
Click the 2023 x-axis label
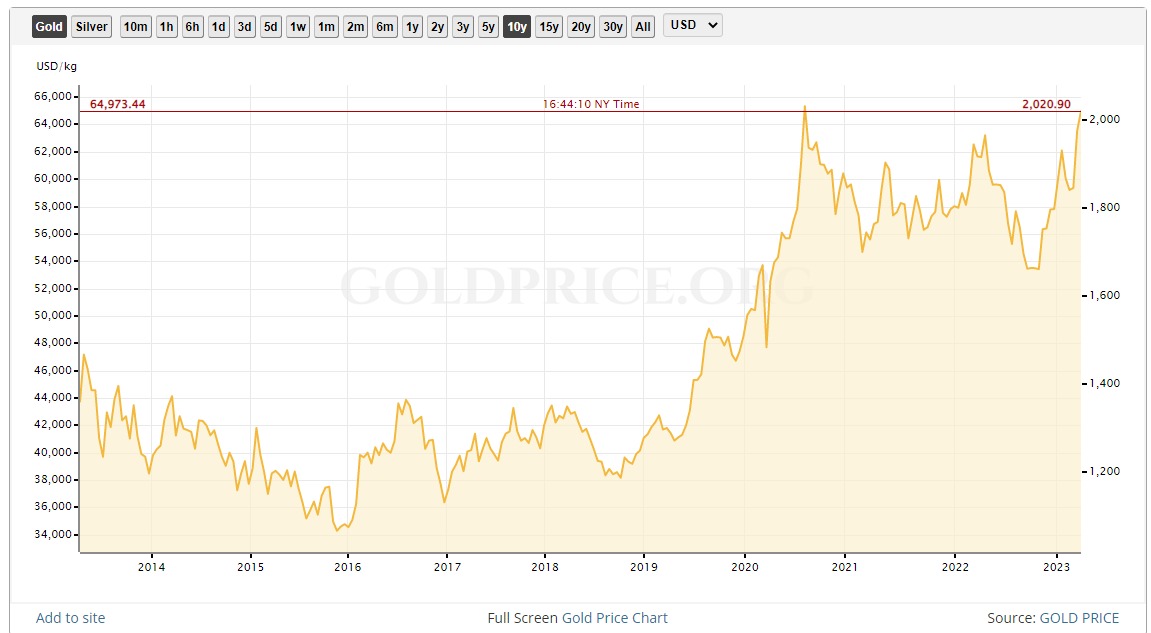pyautogui.click(x=1056, y=567)
